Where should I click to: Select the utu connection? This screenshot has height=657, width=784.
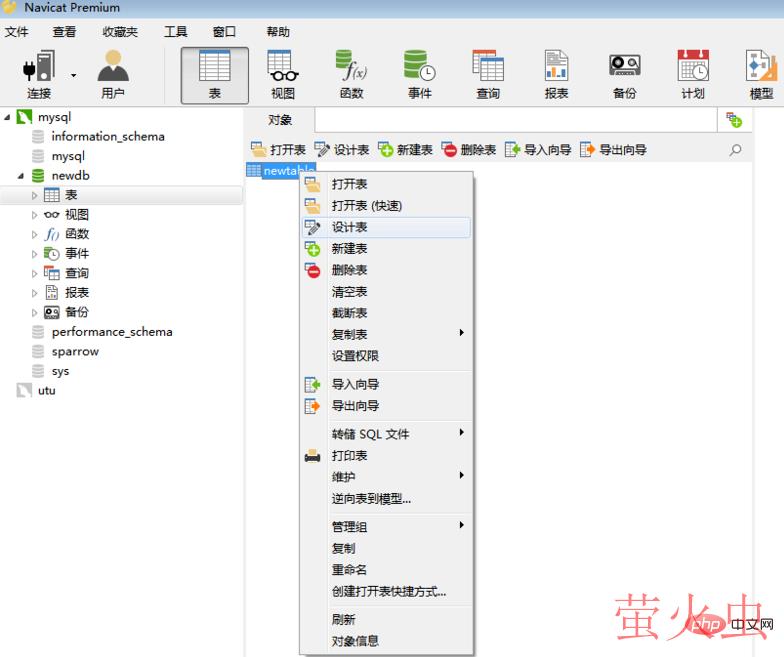[x=46, y=390]
